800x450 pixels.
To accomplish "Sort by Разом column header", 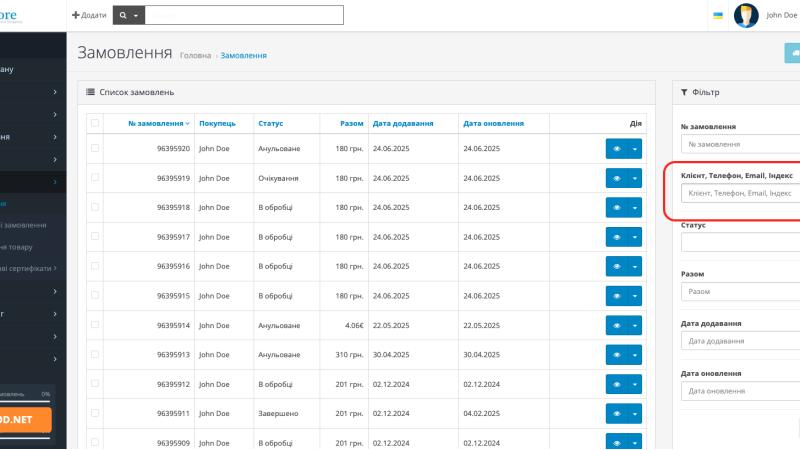I will tap(352, 123).
